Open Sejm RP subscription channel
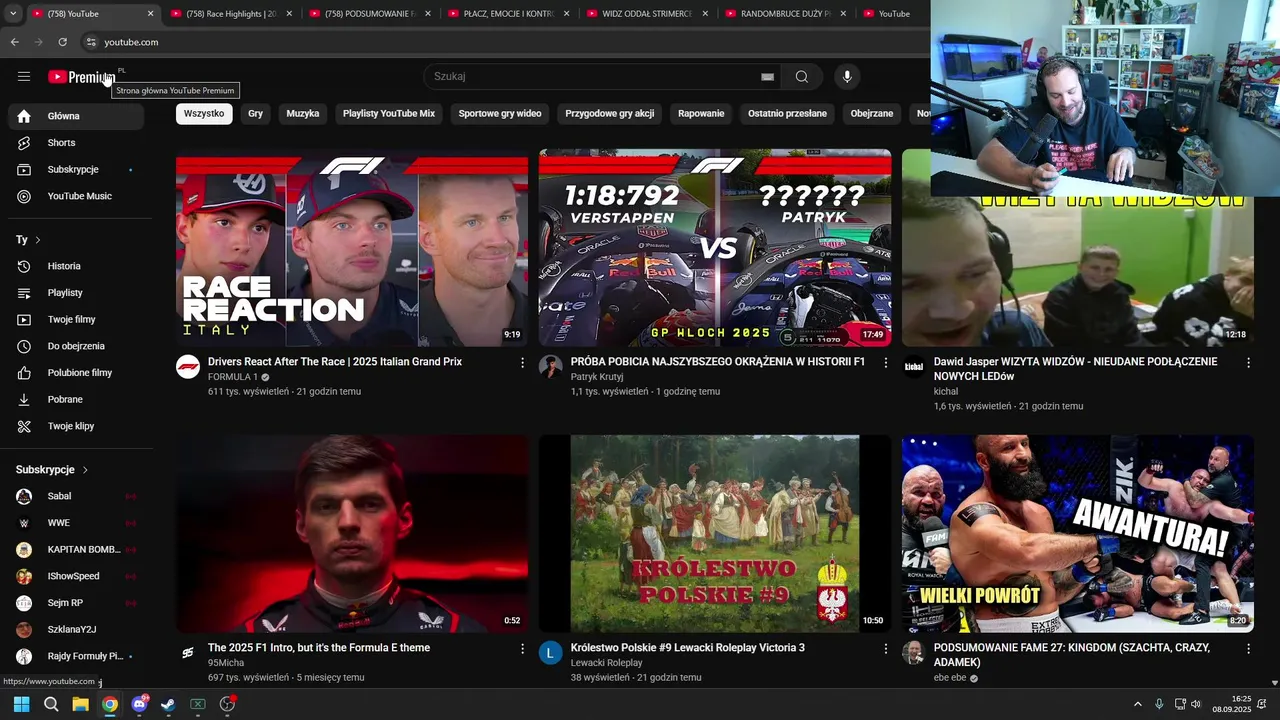 point(76,603)
